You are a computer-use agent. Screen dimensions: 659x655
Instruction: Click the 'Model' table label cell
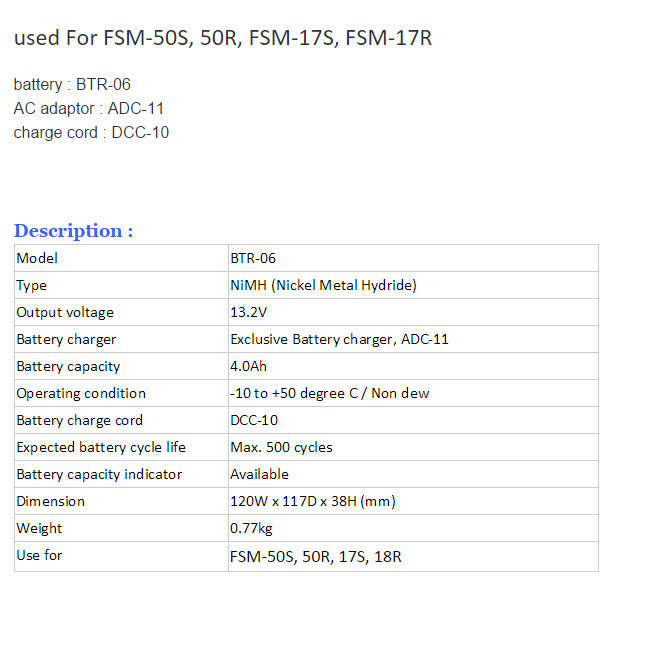(x=38, y=258)
